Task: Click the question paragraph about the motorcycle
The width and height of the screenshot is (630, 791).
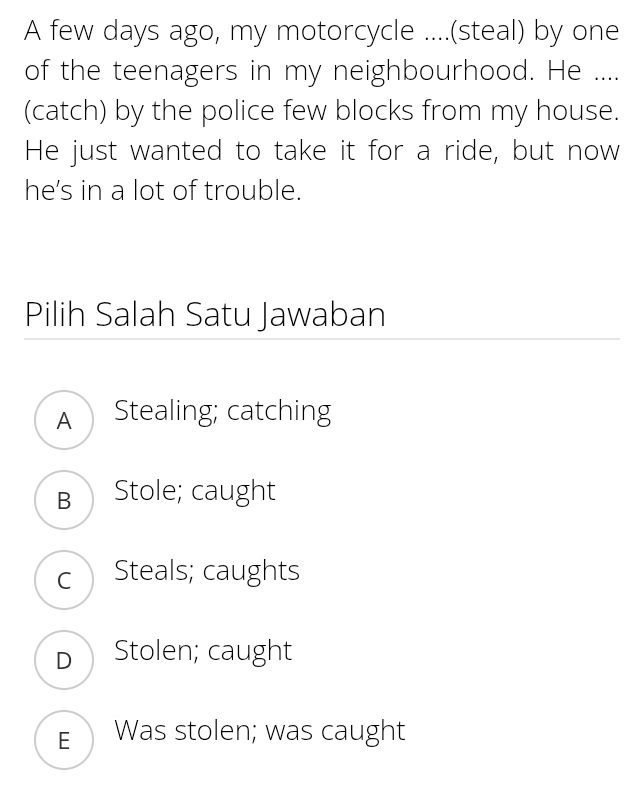Action: 322,110
